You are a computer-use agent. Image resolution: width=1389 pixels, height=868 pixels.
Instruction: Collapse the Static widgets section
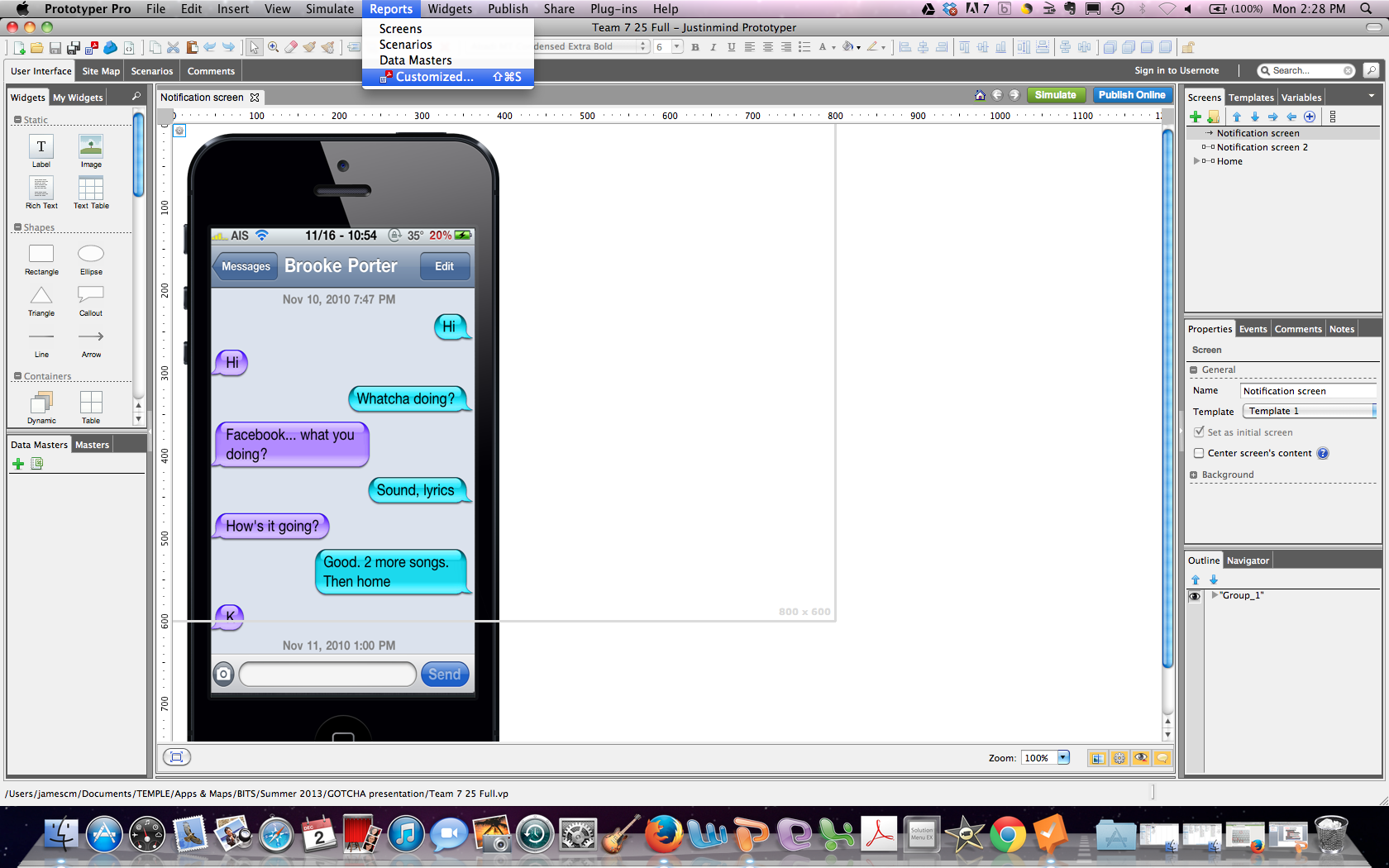(17, 120)
